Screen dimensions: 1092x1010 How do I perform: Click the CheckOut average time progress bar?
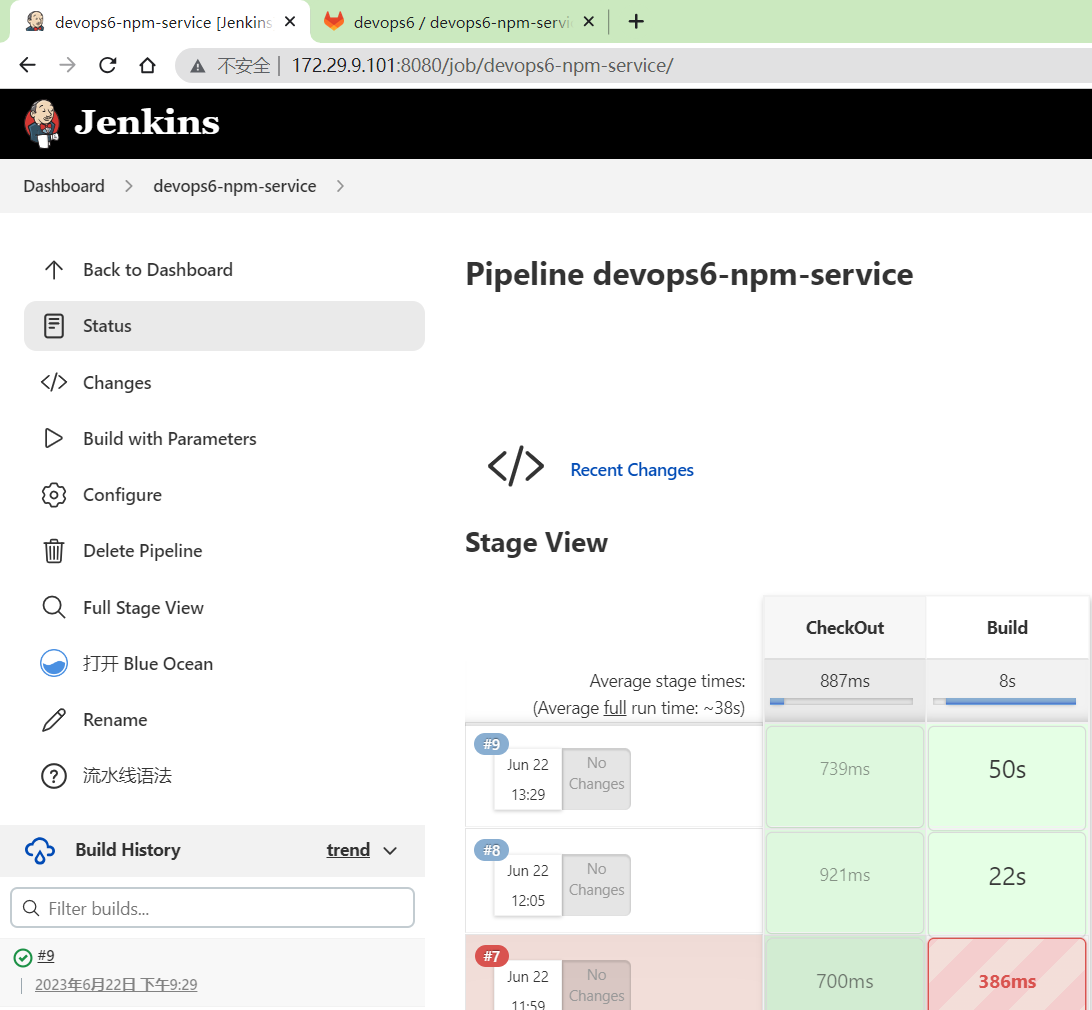point(841,701)
